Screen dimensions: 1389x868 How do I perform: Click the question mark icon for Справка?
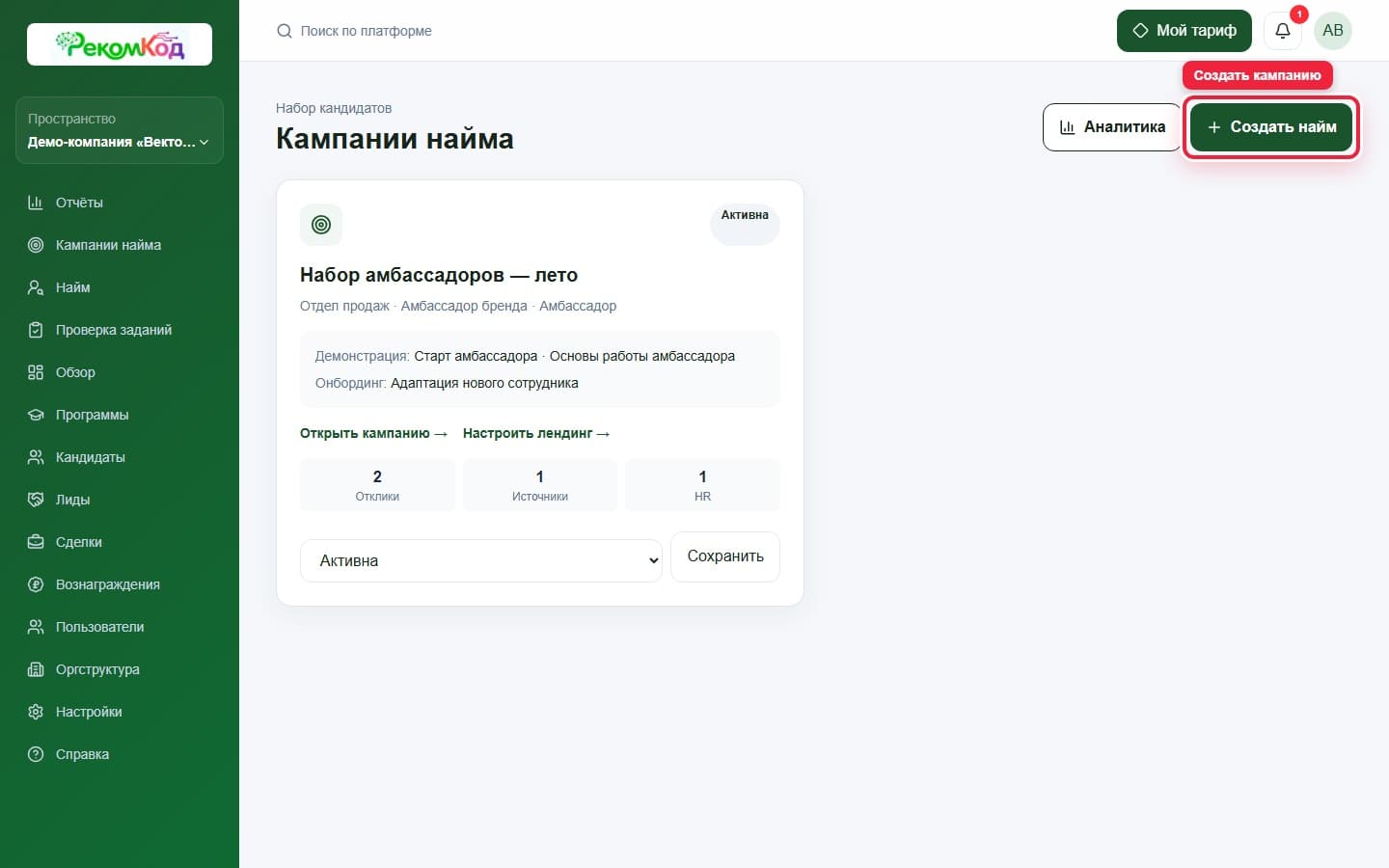point(36,754)
